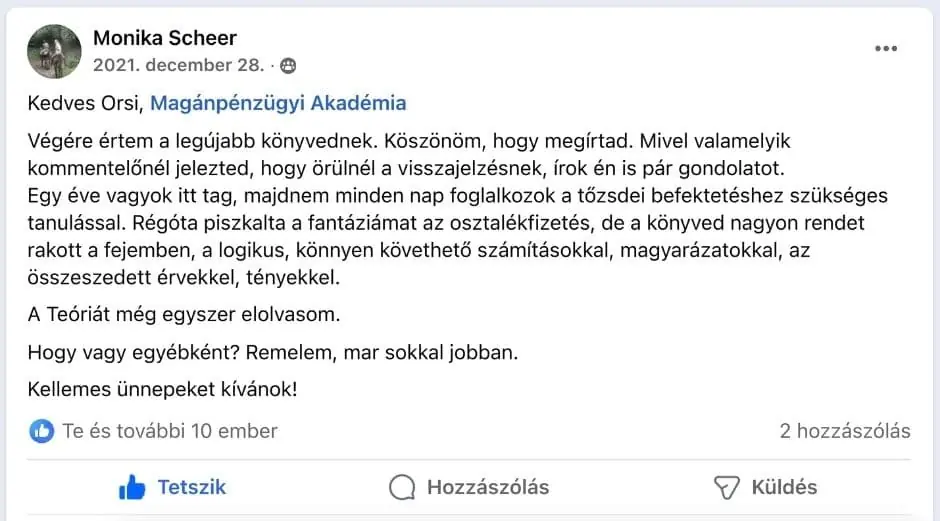
Task: Open the post date 2021. december 28.
Action: tap(178, 67)
